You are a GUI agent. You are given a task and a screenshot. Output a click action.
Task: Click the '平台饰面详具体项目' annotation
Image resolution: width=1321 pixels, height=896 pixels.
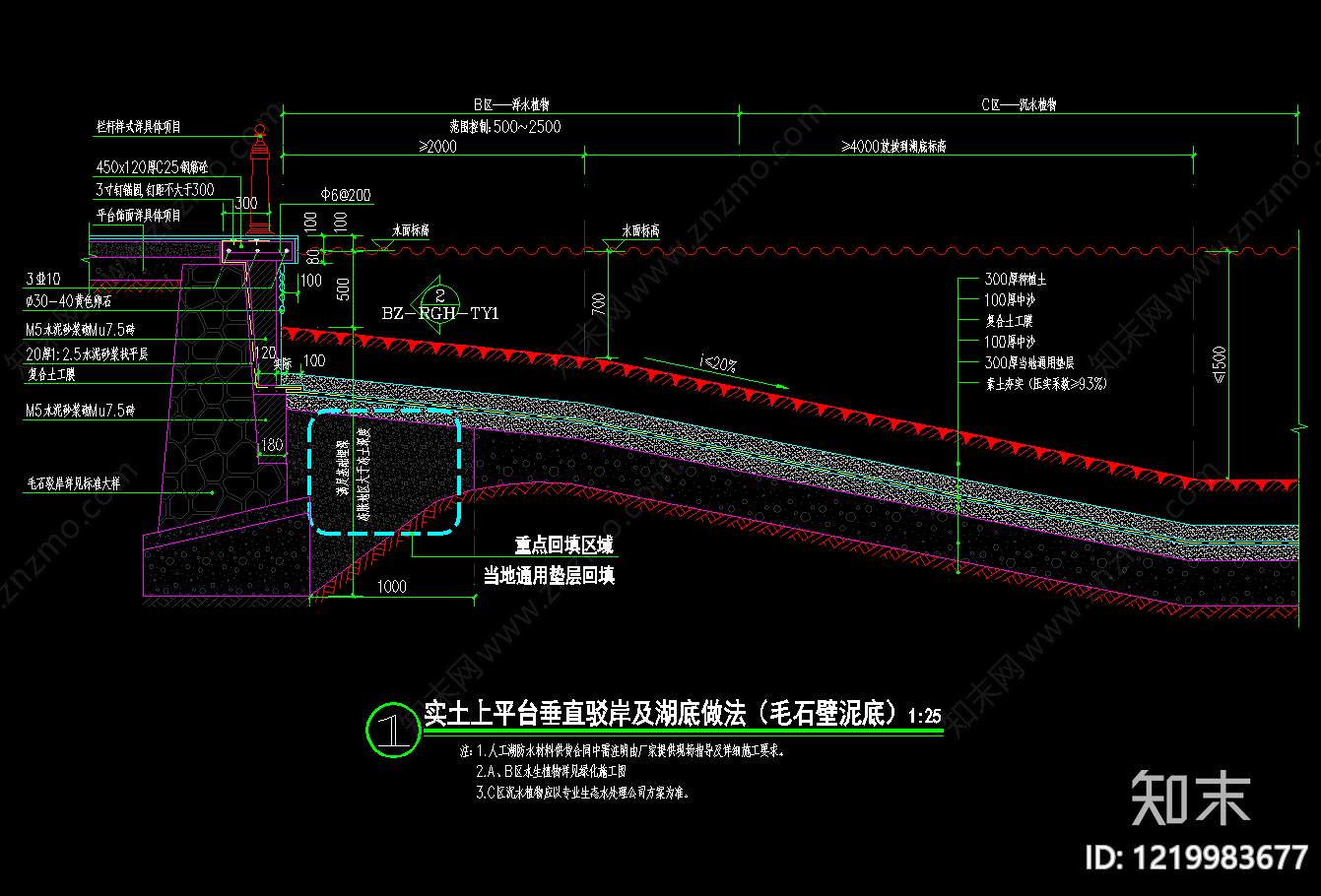click(x=138, y=214)
